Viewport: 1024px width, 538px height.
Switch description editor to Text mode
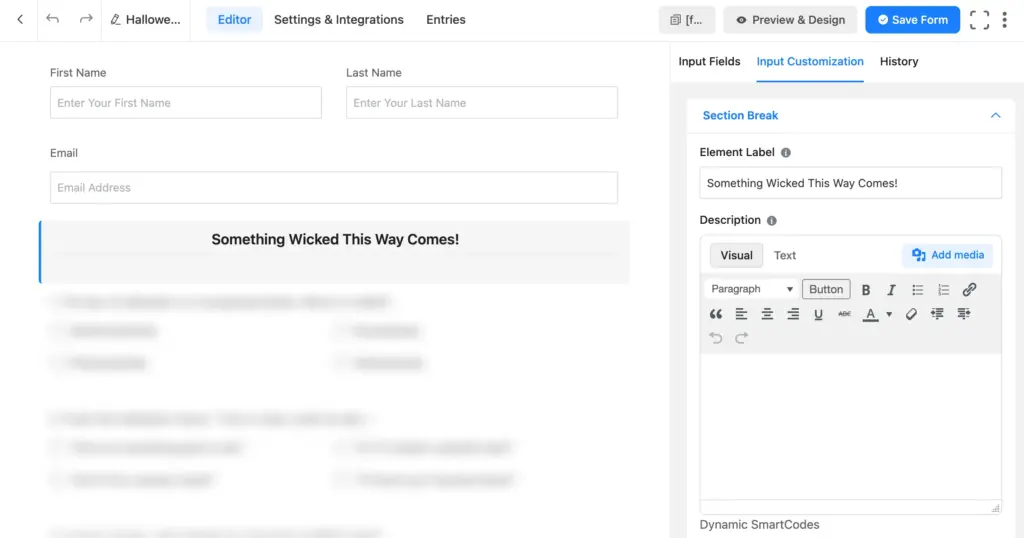(x=785, y=255)
